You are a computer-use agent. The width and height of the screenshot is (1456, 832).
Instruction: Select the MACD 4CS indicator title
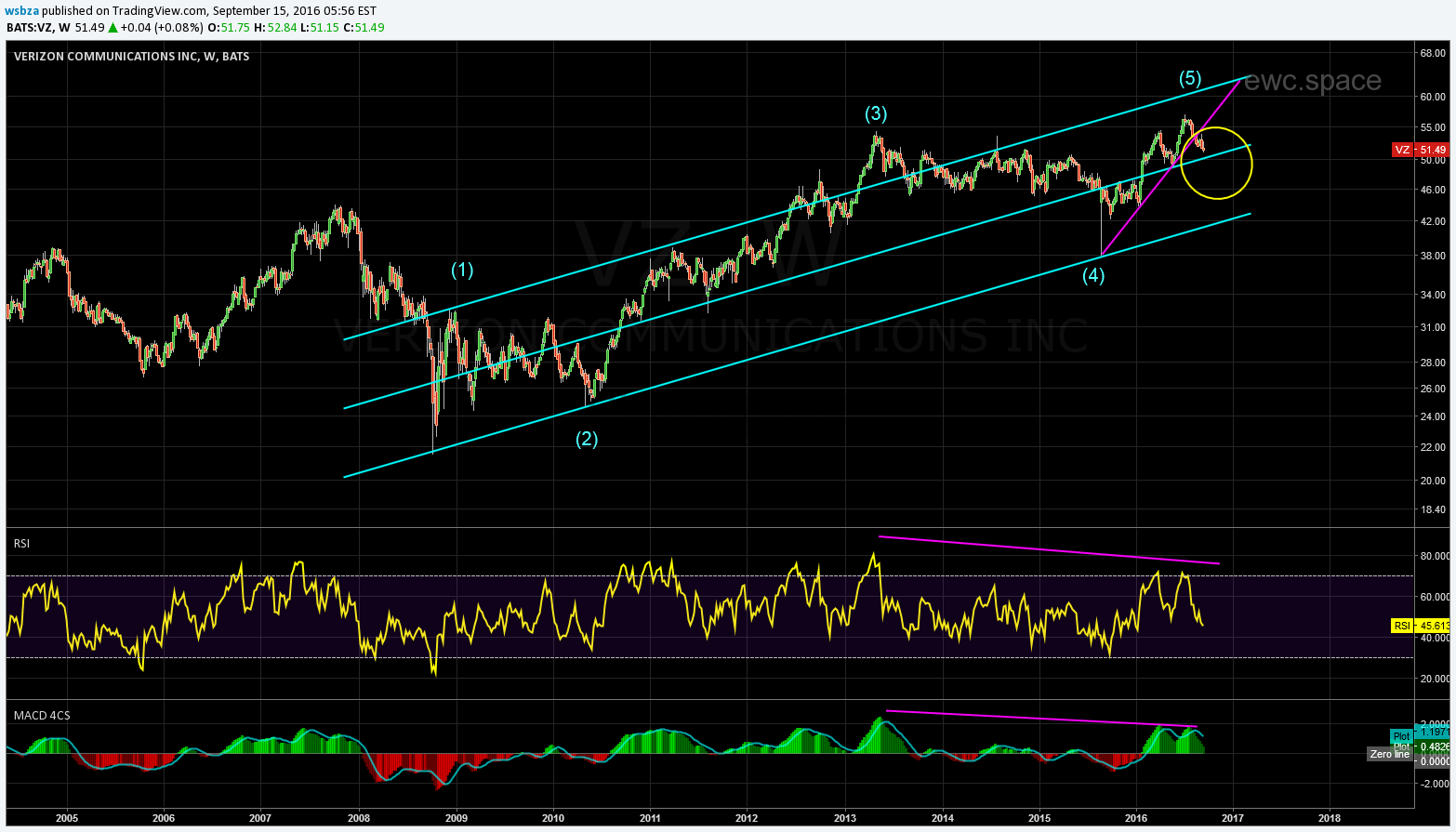click(x=42, y=715)
